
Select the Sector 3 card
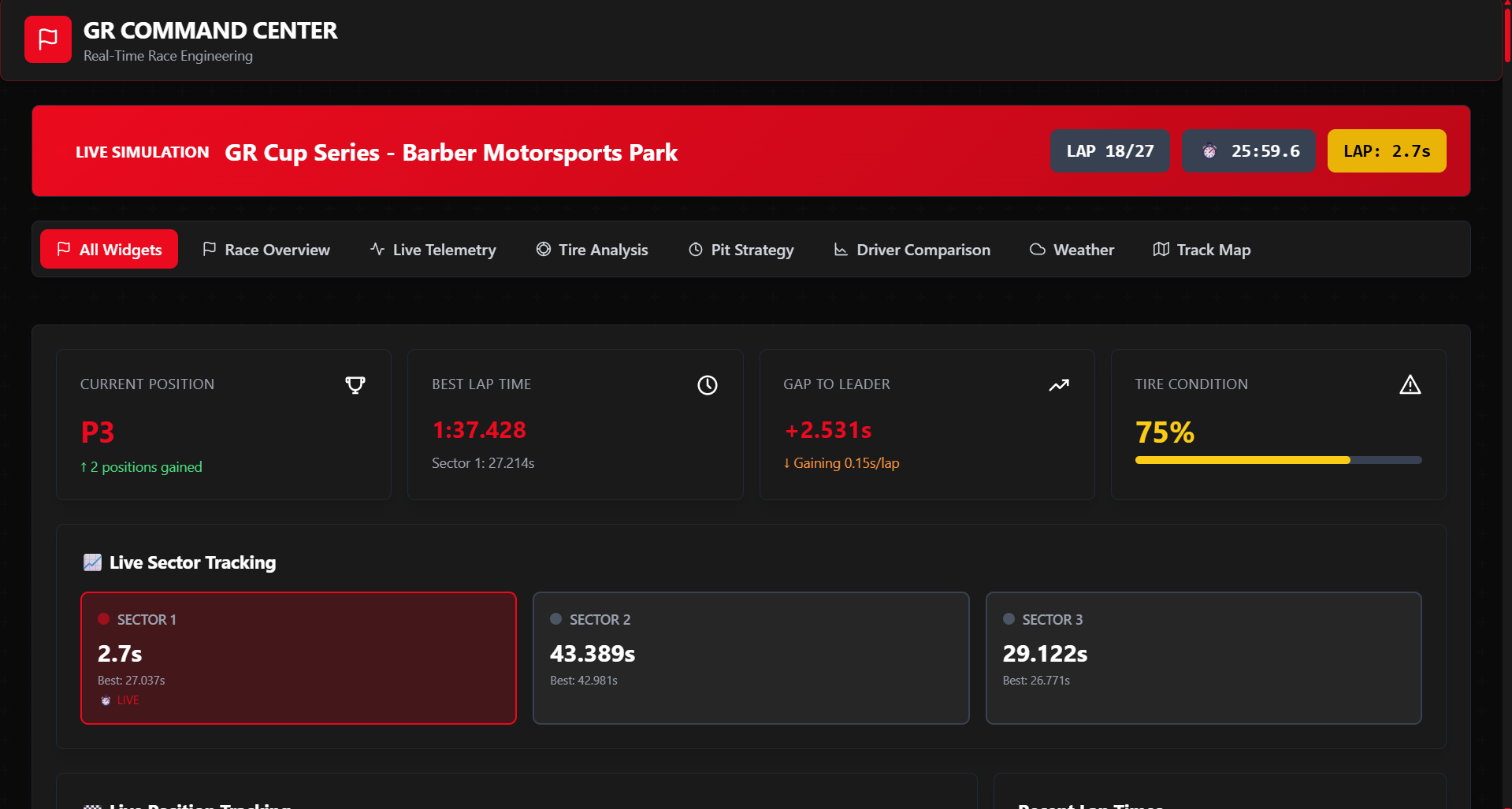coord(1204,658)
